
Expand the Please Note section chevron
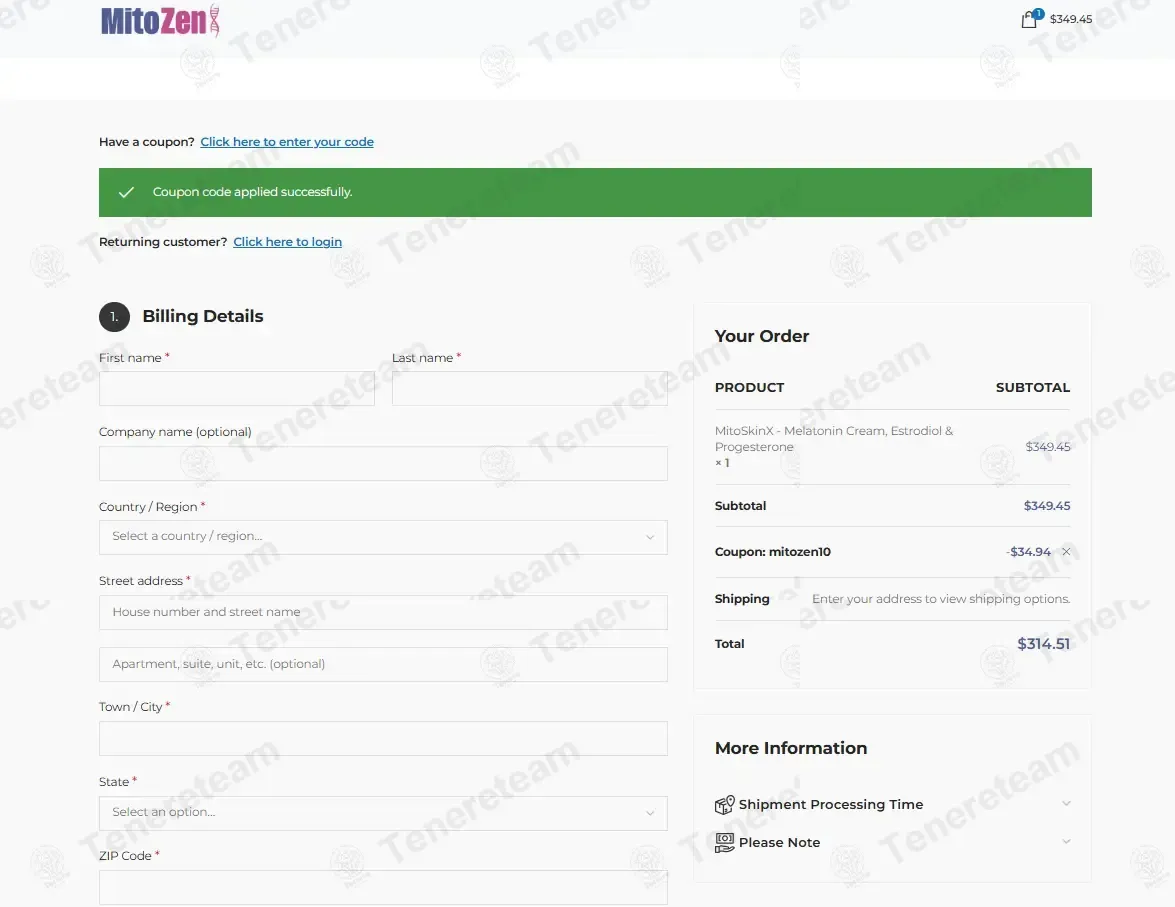tap(1066, 842)
